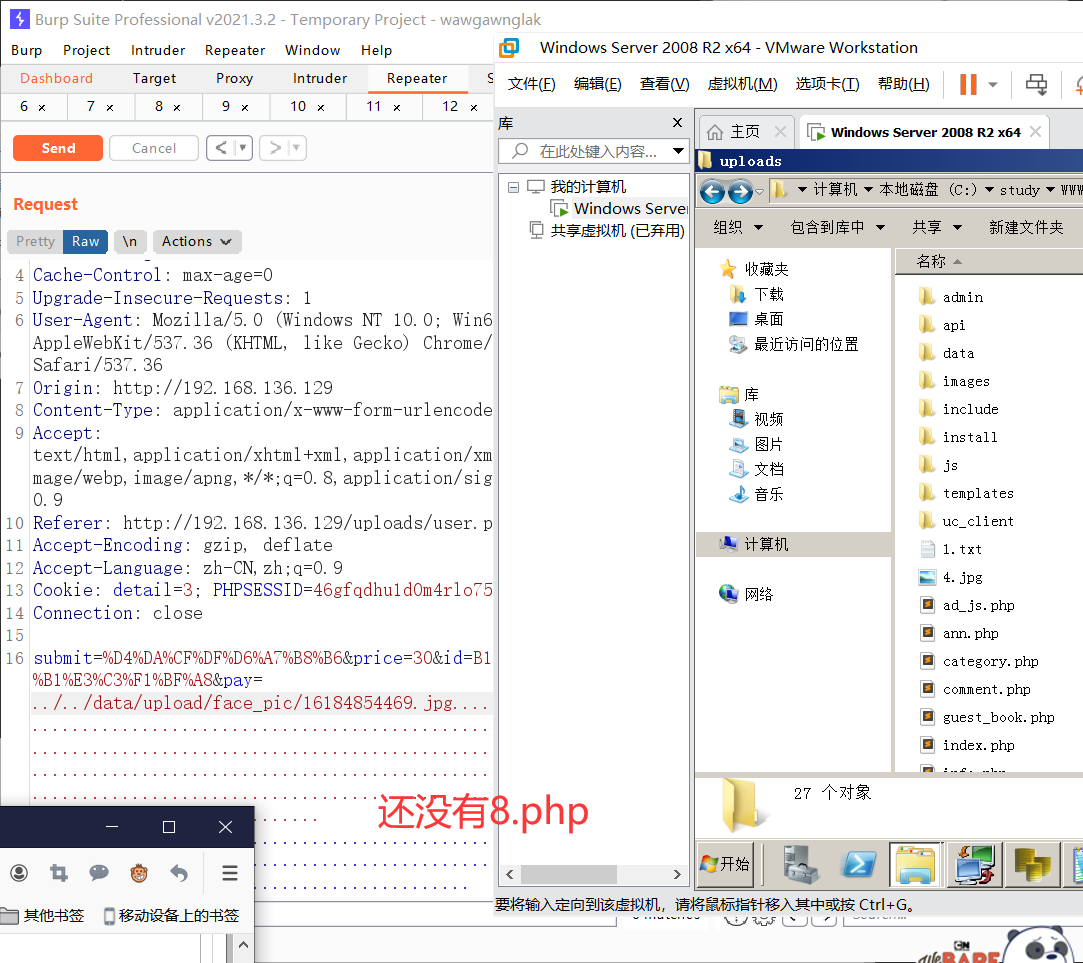The height and width of the screenshot is (963, 1083).
Task: Click the Explorer back arrow button
Action: pyautogui.click(x=713, y=191)
